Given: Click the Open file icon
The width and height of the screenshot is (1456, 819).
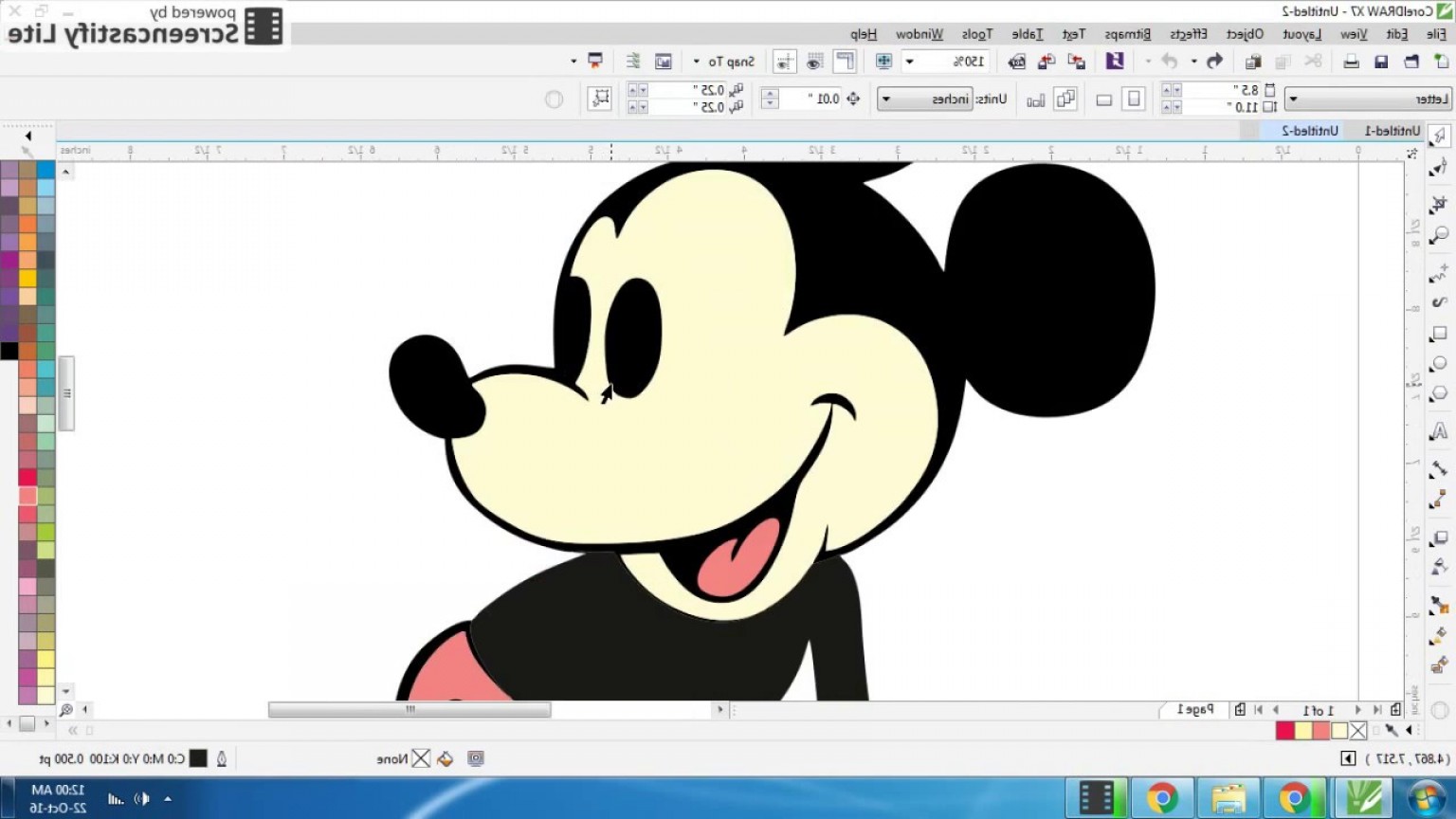Looking at the screenshot, I should coord(1411,62).
